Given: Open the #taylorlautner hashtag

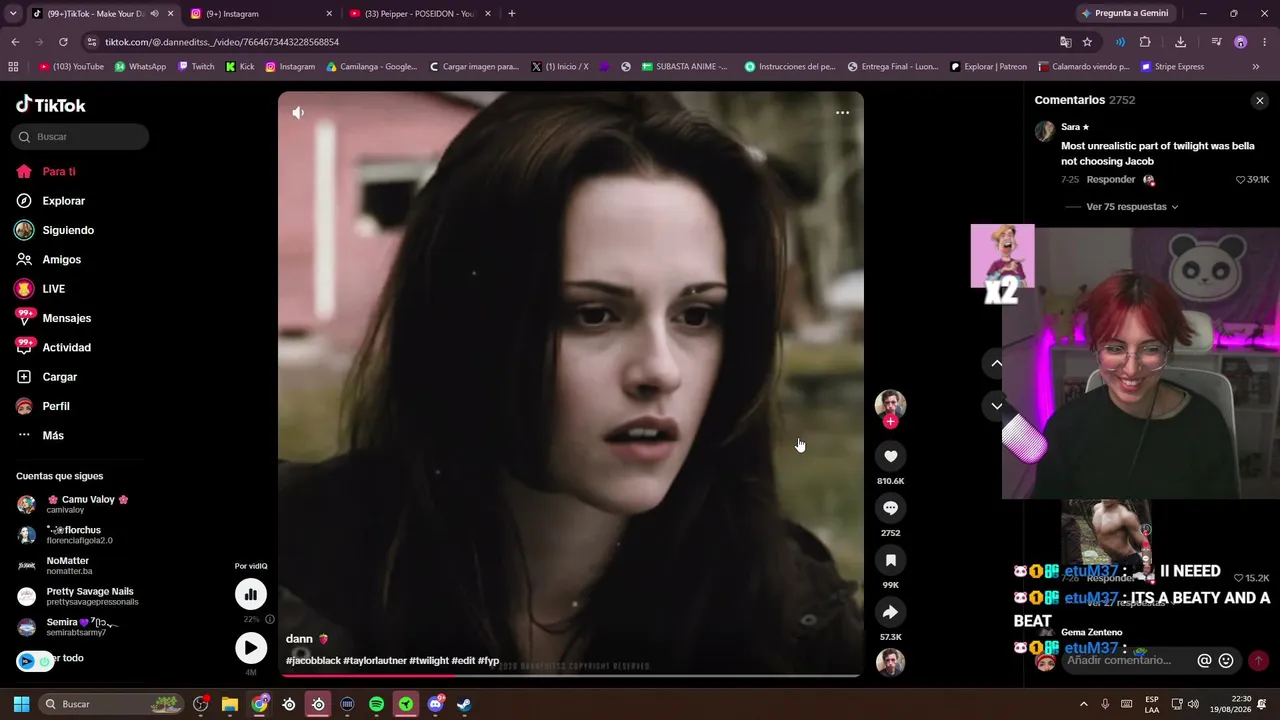Looking at the screenshot, I should click(375, 661).
